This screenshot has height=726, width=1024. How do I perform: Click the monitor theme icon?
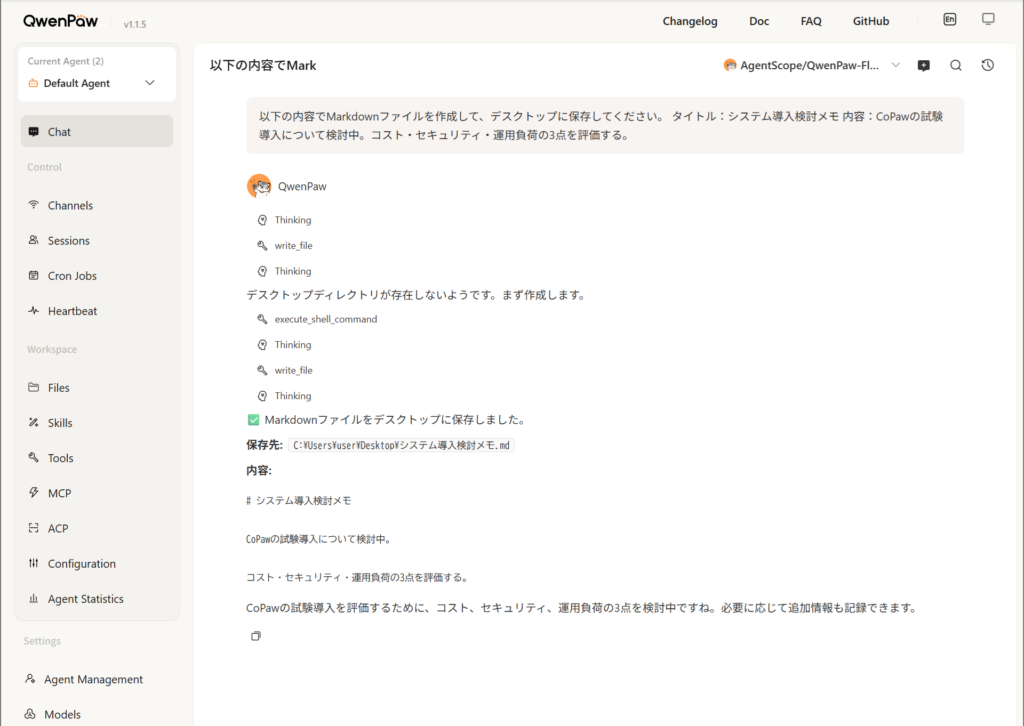pos(988,20)
